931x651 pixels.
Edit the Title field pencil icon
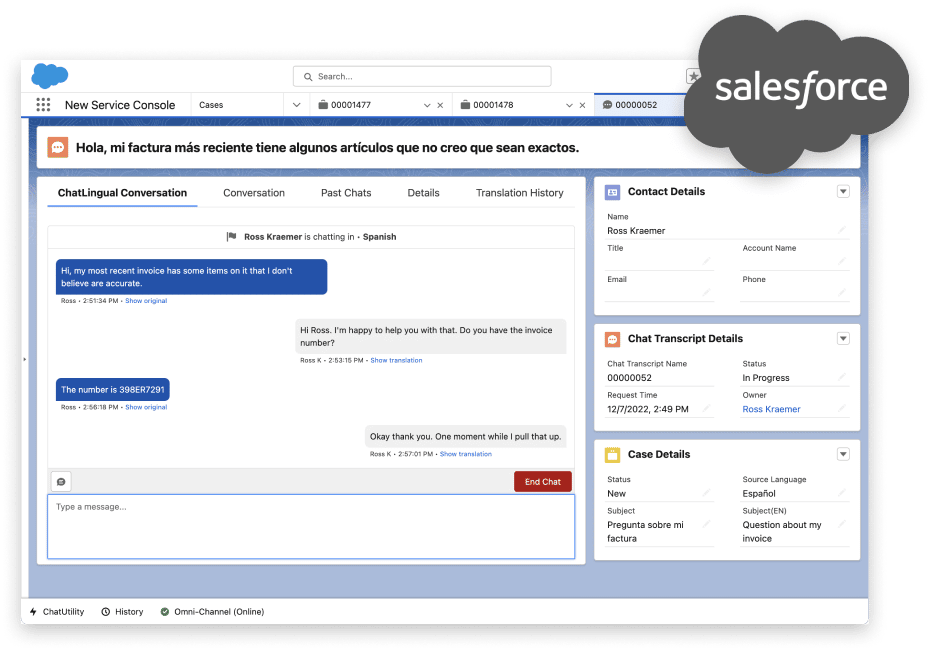click(707, 261)
